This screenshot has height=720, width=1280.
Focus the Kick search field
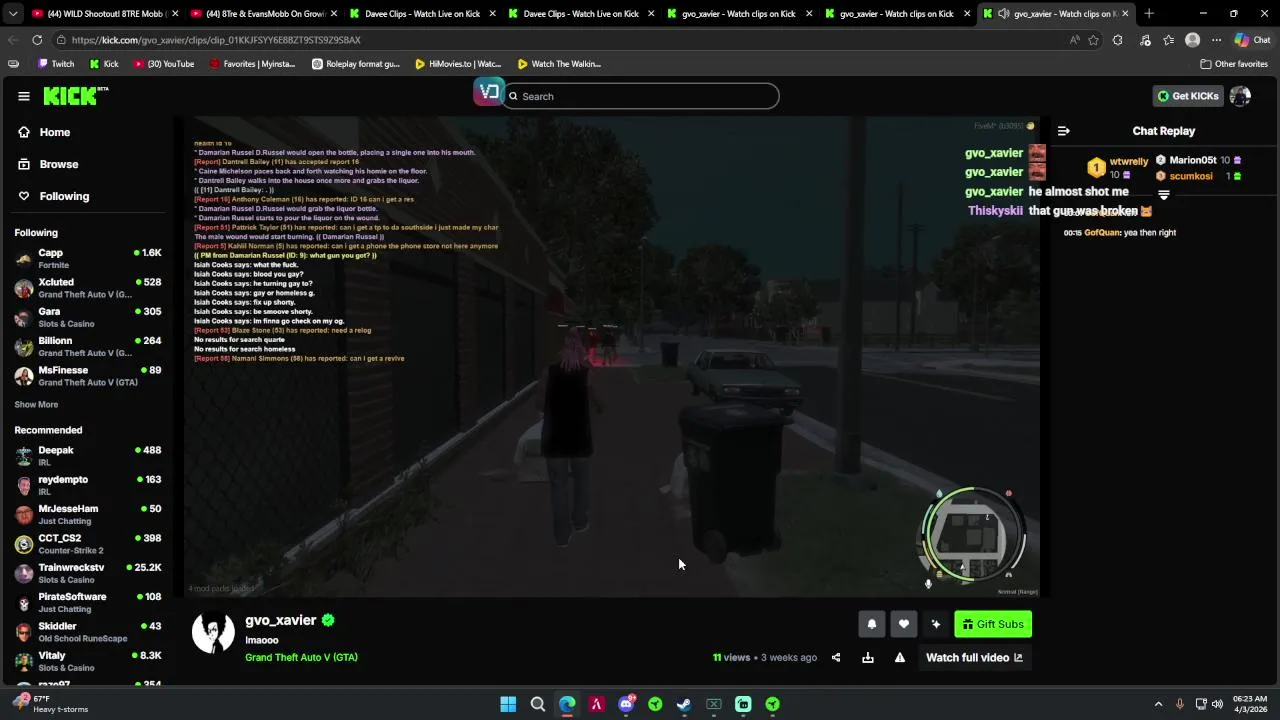[x=640, y=96]
